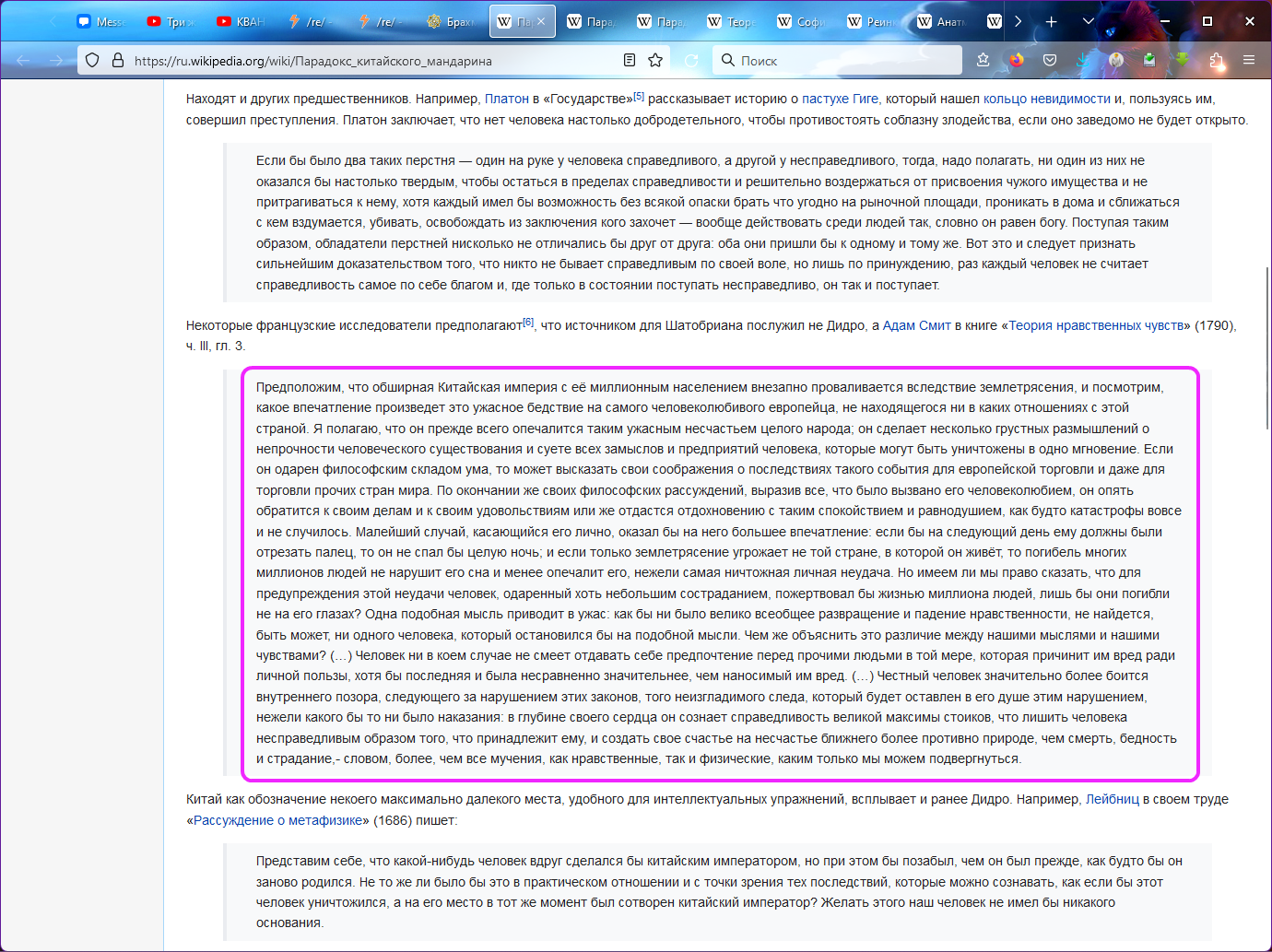
Task: Open the Downloads panel
Action: pos(1083,60)
